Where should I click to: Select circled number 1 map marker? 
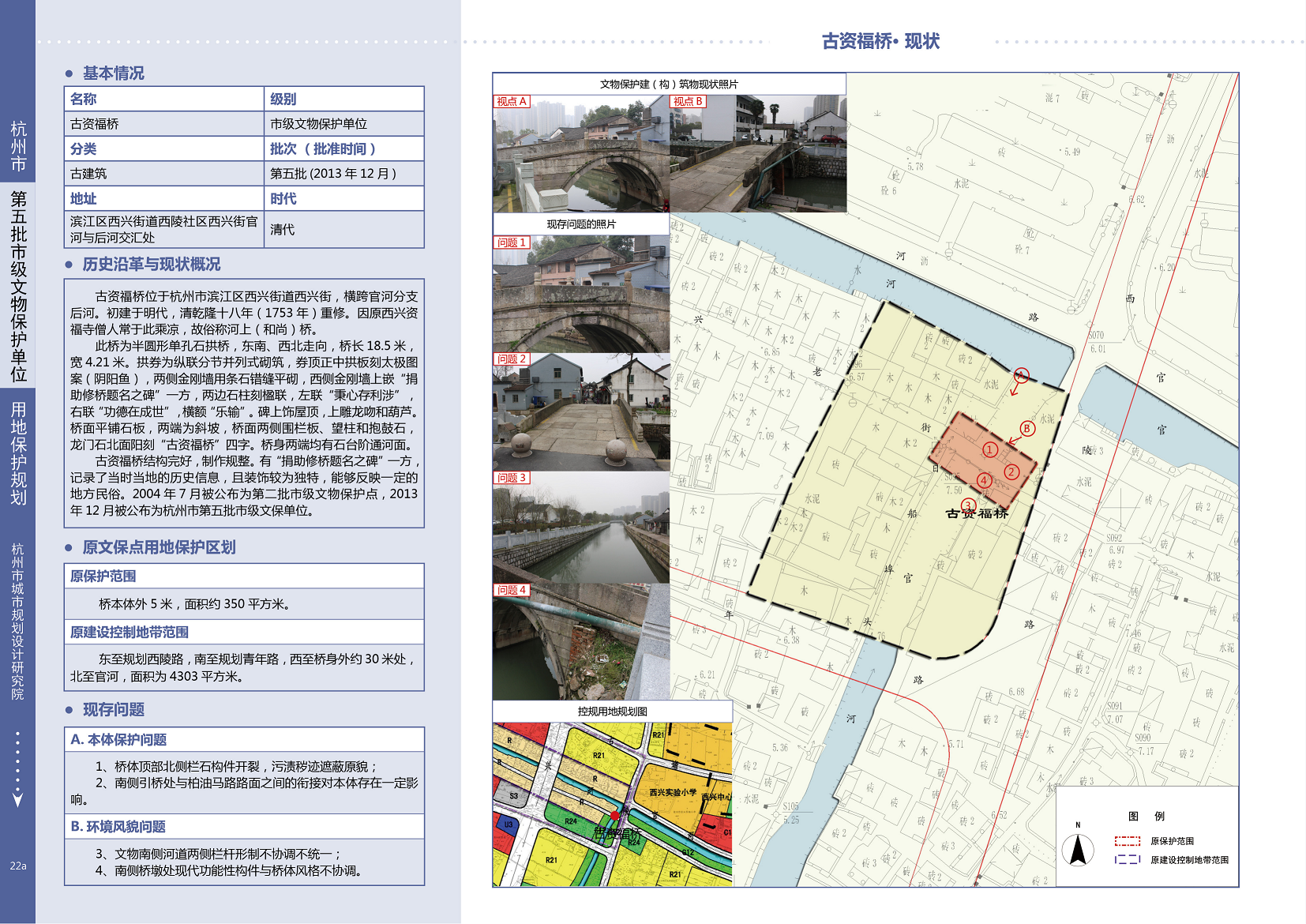coord(990,449)
